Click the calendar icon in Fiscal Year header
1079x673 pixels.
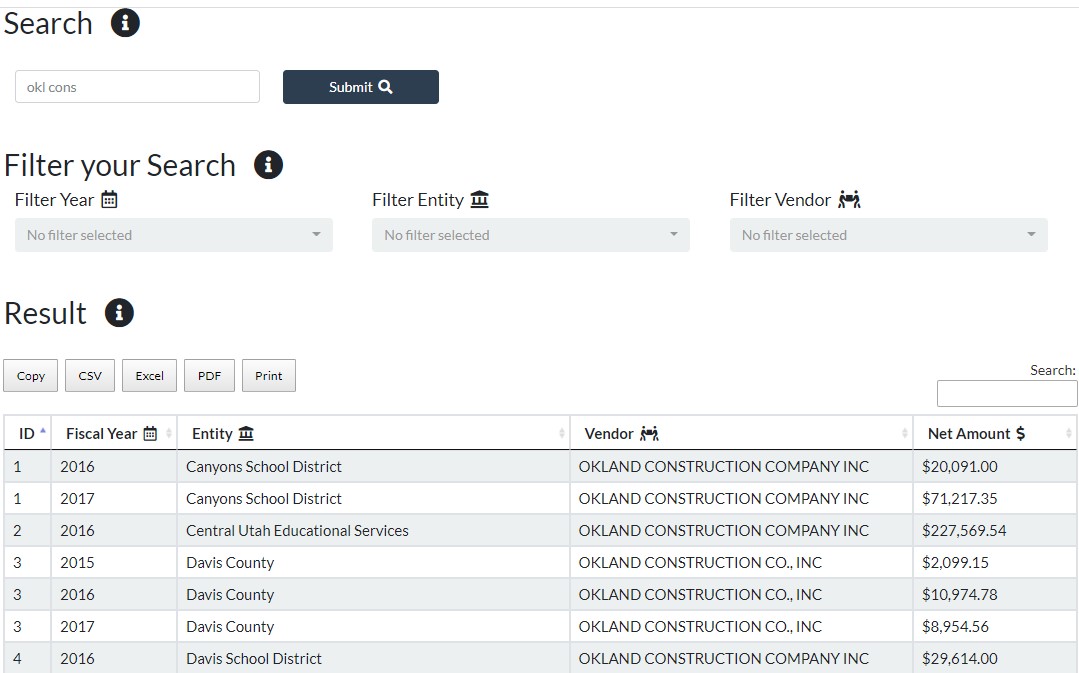(x=150, y=434)
